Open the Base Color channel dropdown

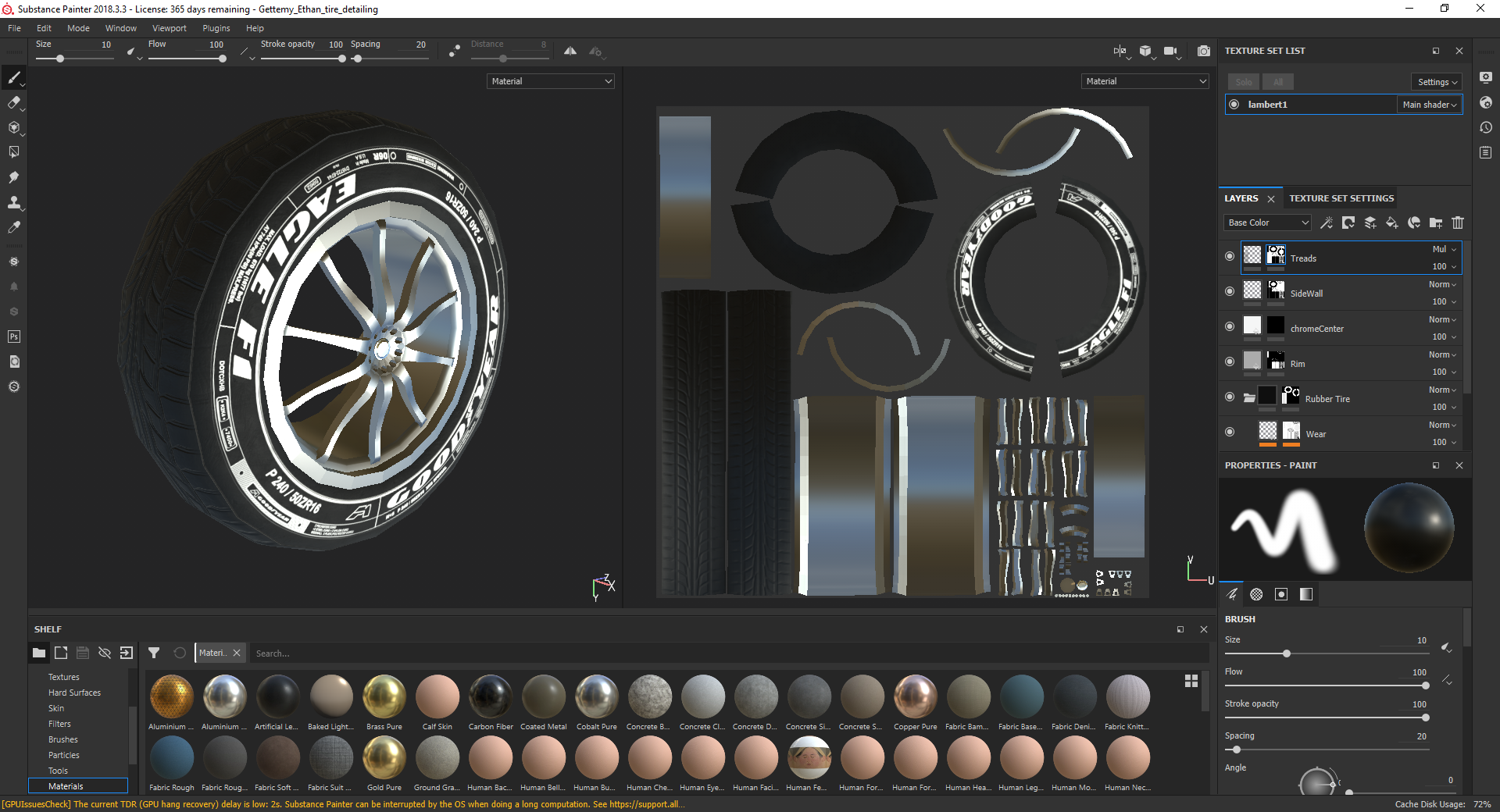pyautogui.click(x=1267, y=223)
